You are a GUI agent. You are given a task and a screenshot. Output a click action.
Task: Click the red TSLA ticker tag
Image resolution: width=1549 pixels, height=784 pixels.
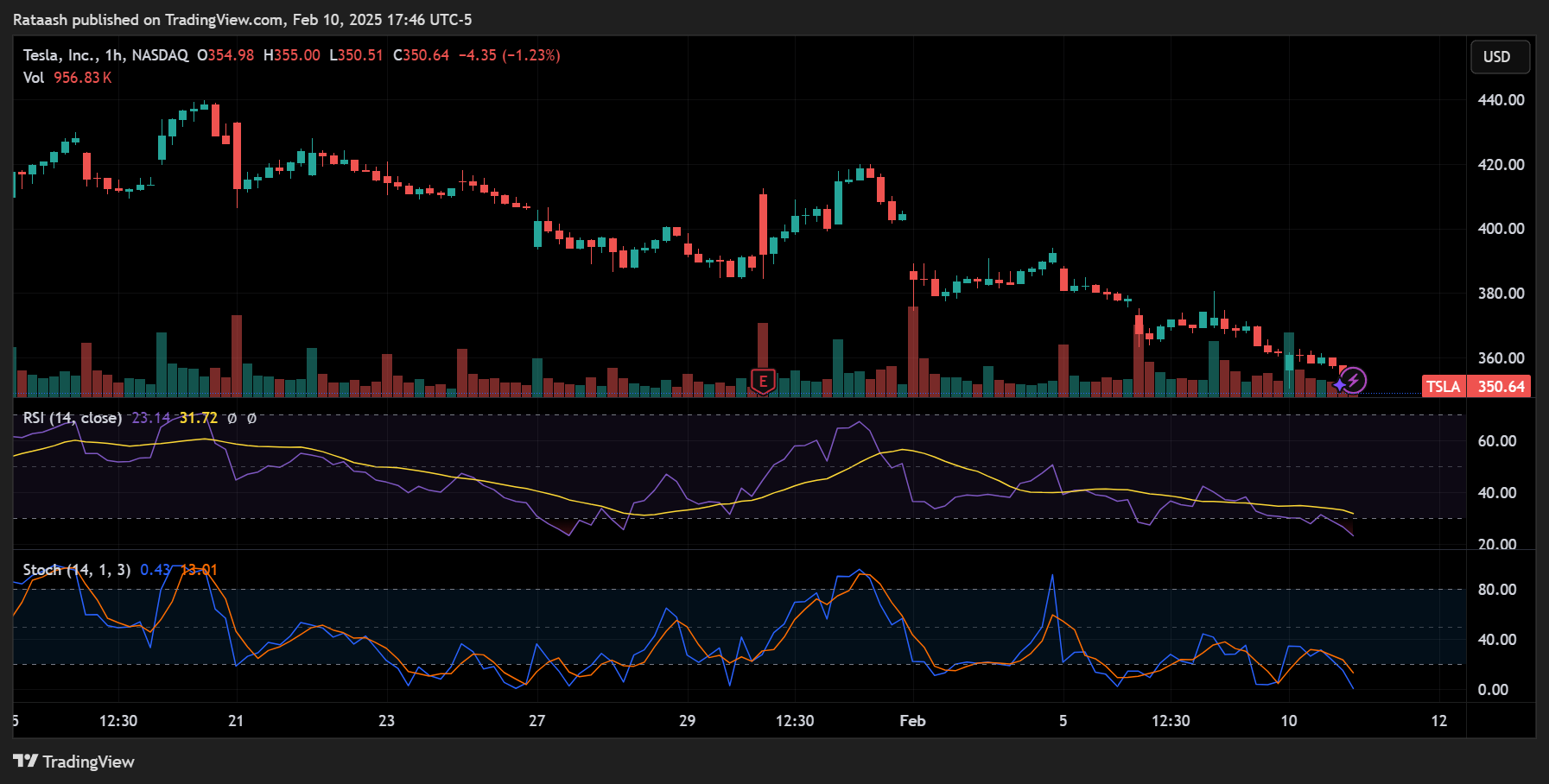(x=1444, y=386)
